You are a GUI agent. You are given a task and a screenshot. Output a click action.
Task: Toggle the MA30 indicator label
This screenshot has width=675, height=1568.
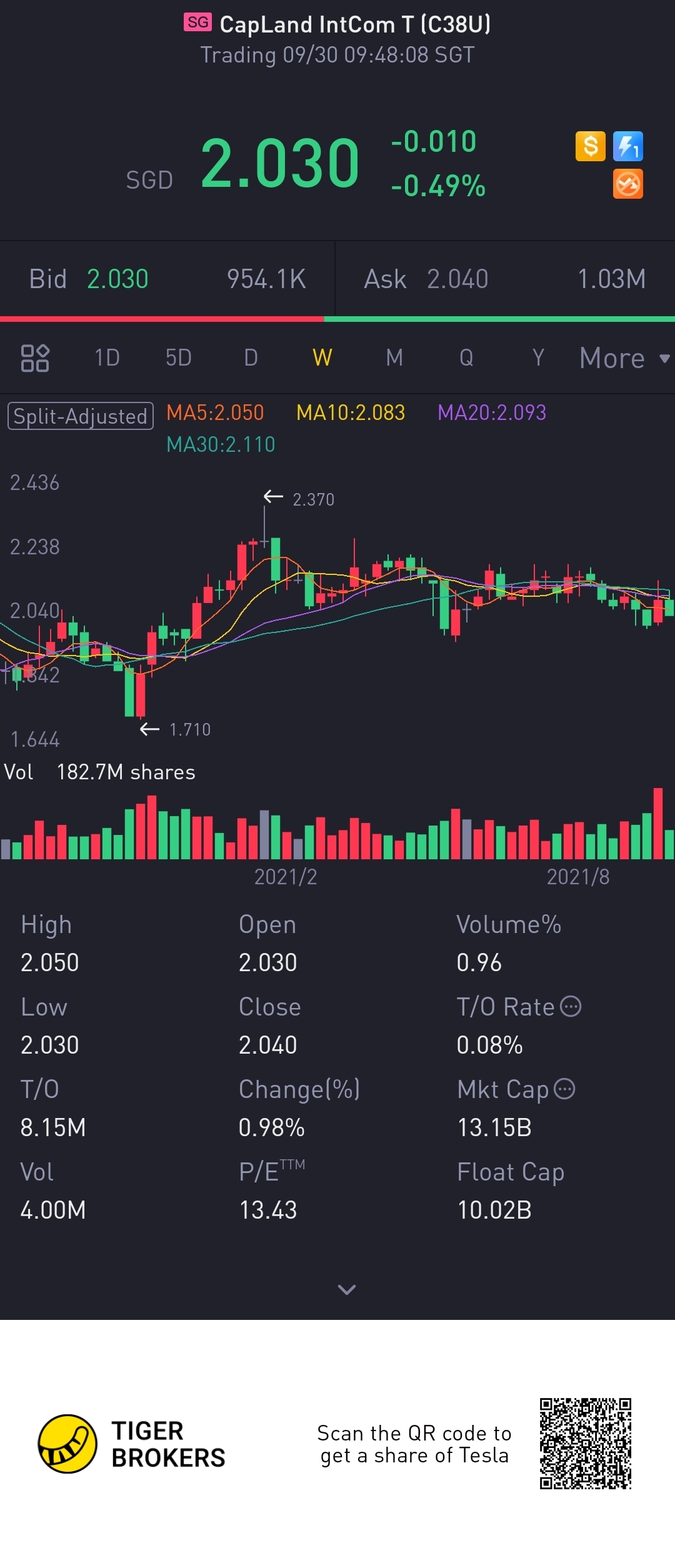[221, 444]
